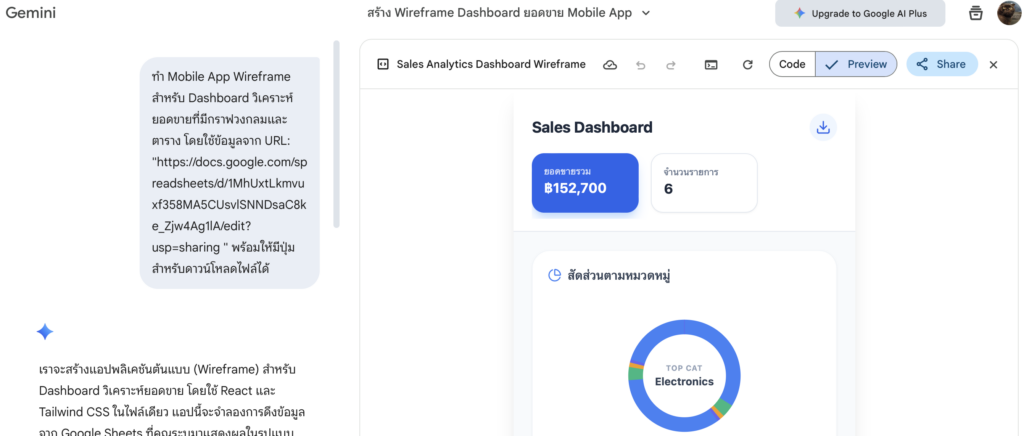Share the Sales Analytics Dashboard canvas
1024x436 pixels.
[942, 64]
